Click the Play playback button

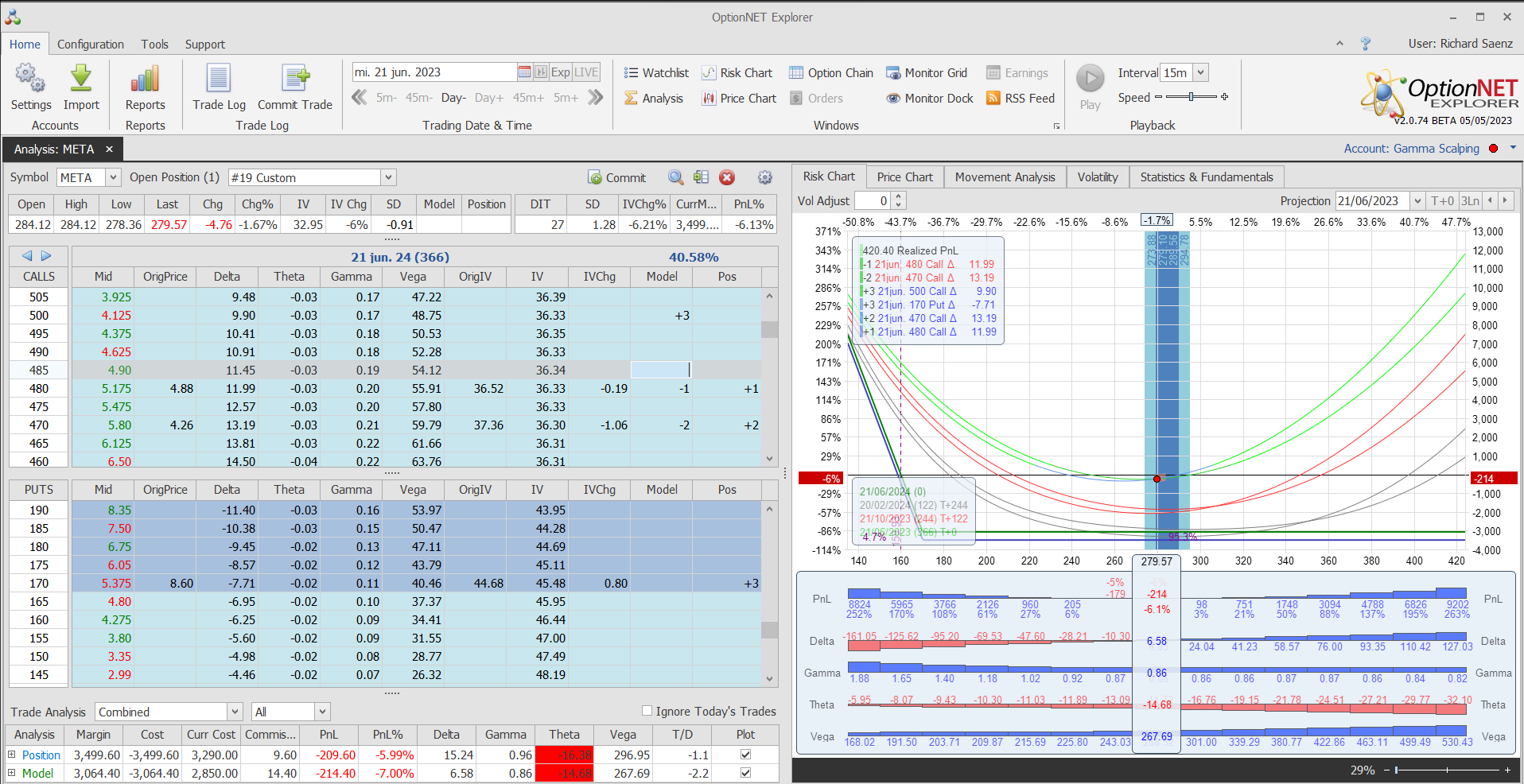1091,79
